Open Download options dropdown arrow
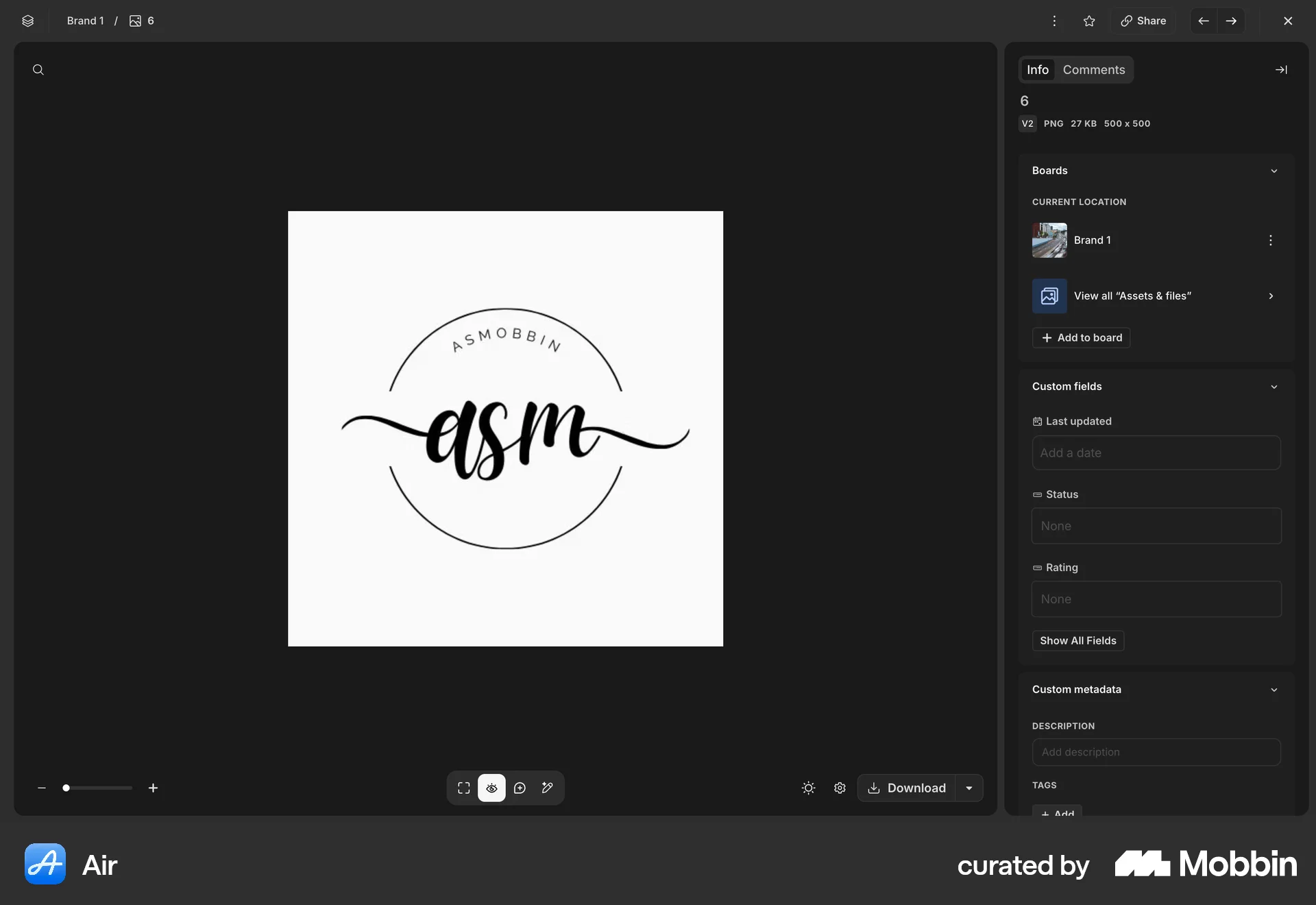This screenshot has height=905, width=1316. pyautogui.click(x=969, y=788)
